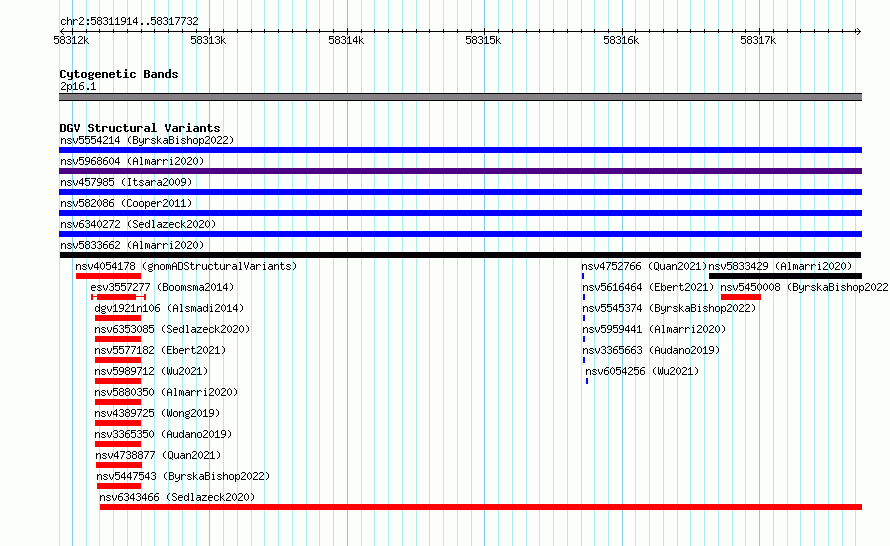
Task: Click the long red bar under nsv6343466
Action: (x=481, y=507)
